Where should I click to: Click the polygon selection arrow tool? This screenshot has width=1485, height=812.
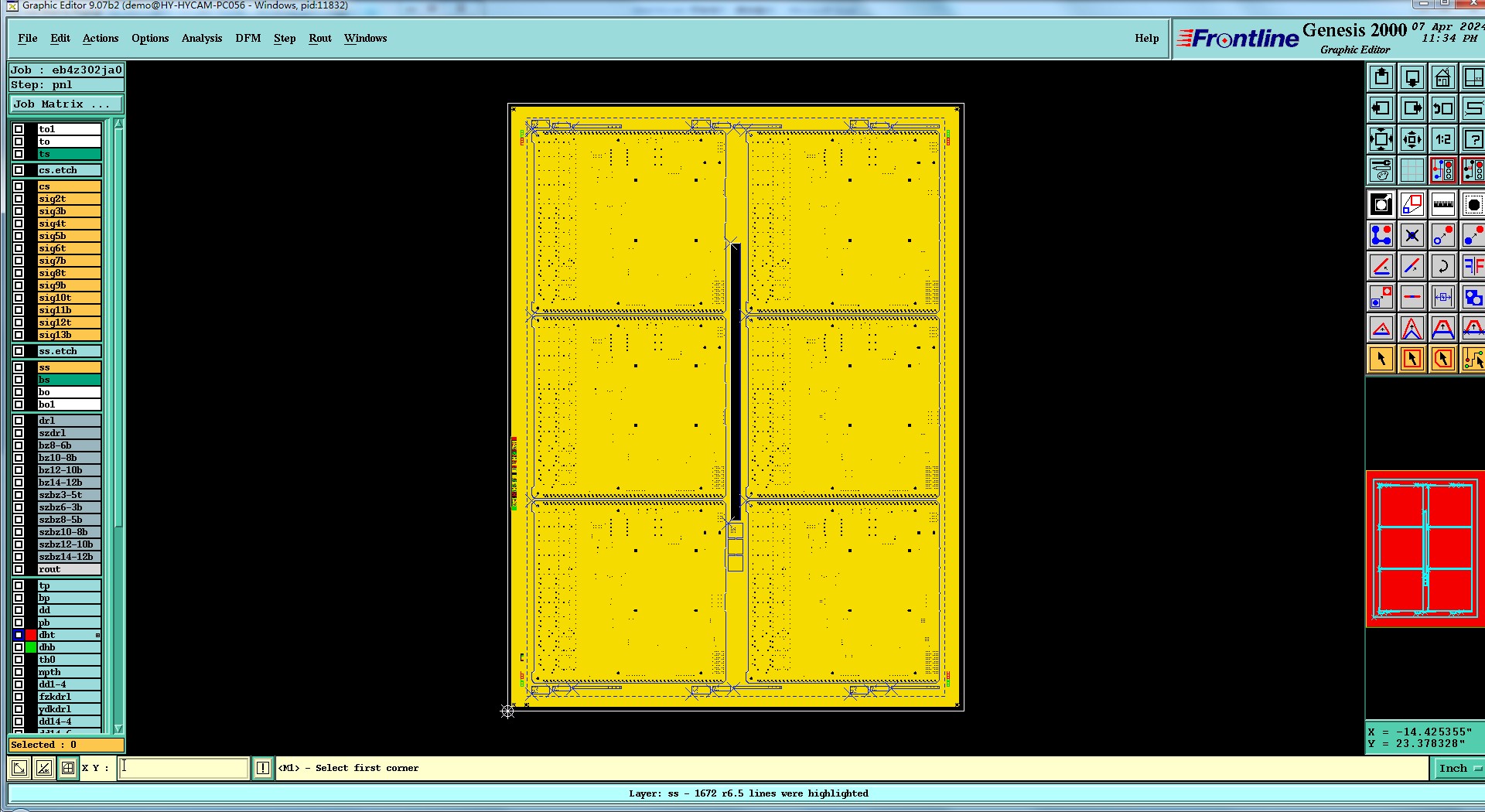click(1443, 359)
